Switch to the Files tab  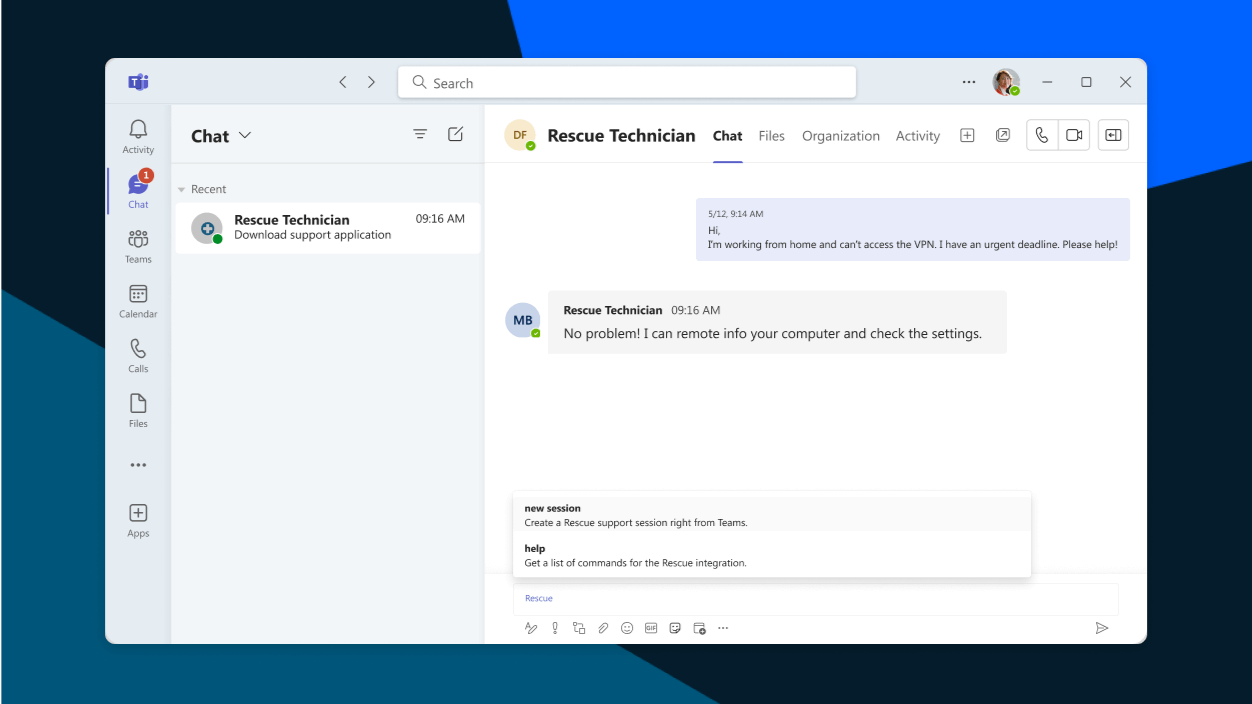coord(771,135)
